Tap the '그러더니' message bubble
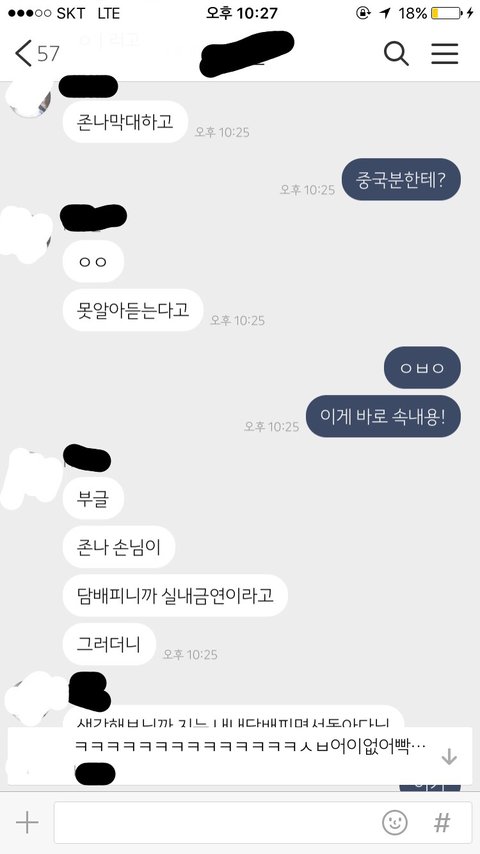Viewport: 480px width, 854px height. [109, 644]
